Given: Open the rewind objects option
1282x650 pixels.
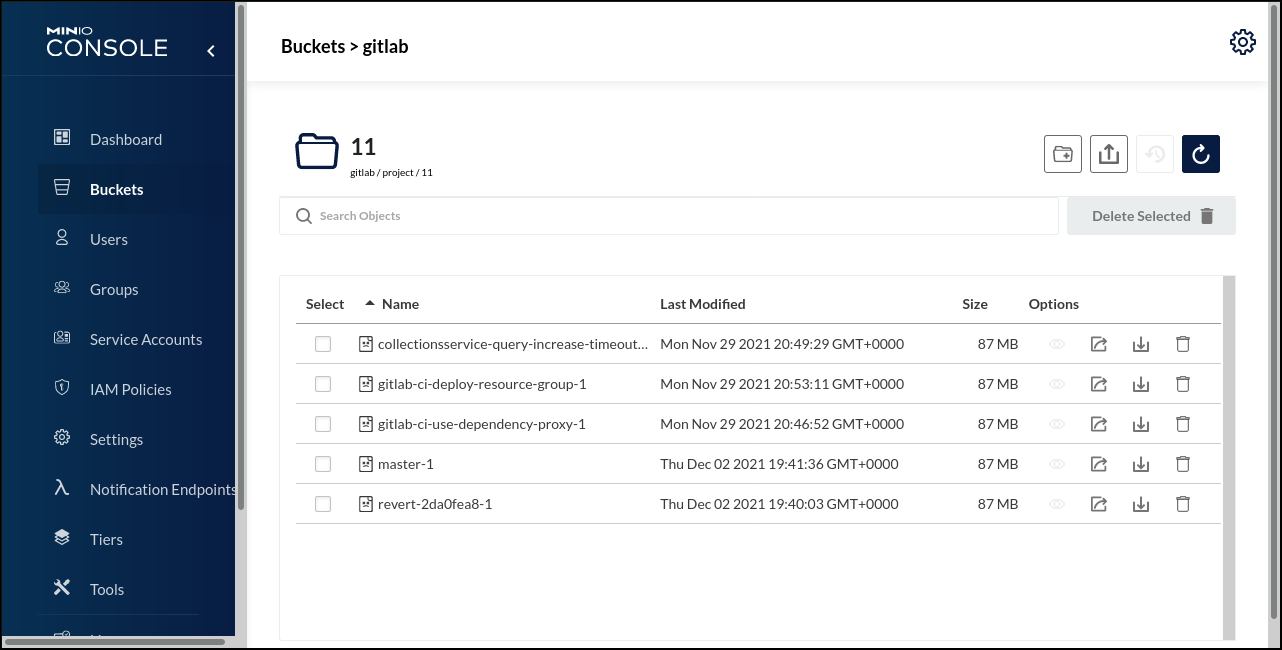Looking at the screenshot, I should 1154,153.
